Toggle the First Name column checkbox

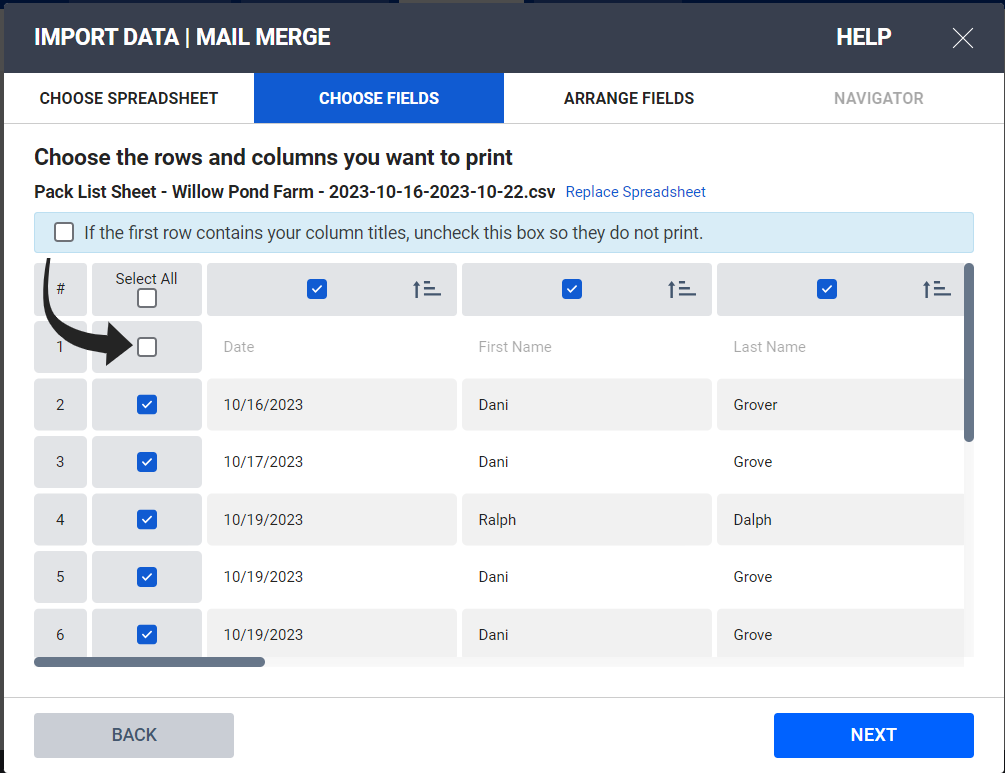[572, 289]
